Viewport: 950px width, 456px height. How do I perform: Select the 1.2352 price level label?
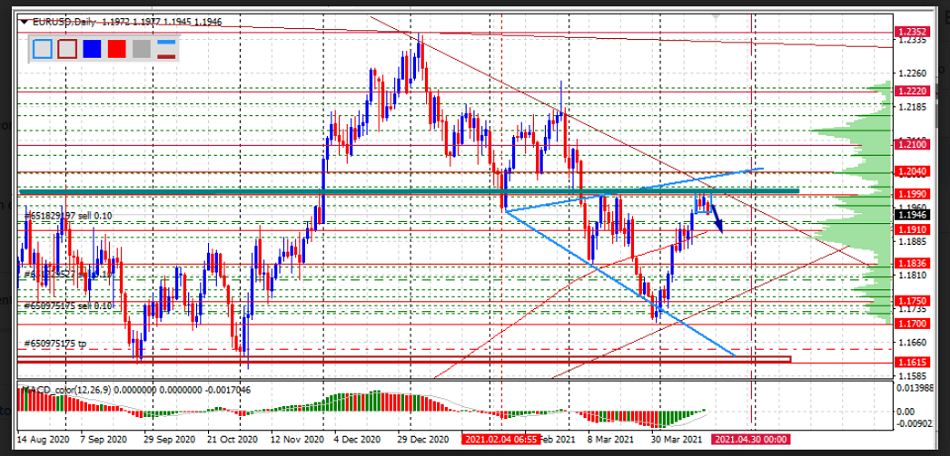click(x=910, y=31)
